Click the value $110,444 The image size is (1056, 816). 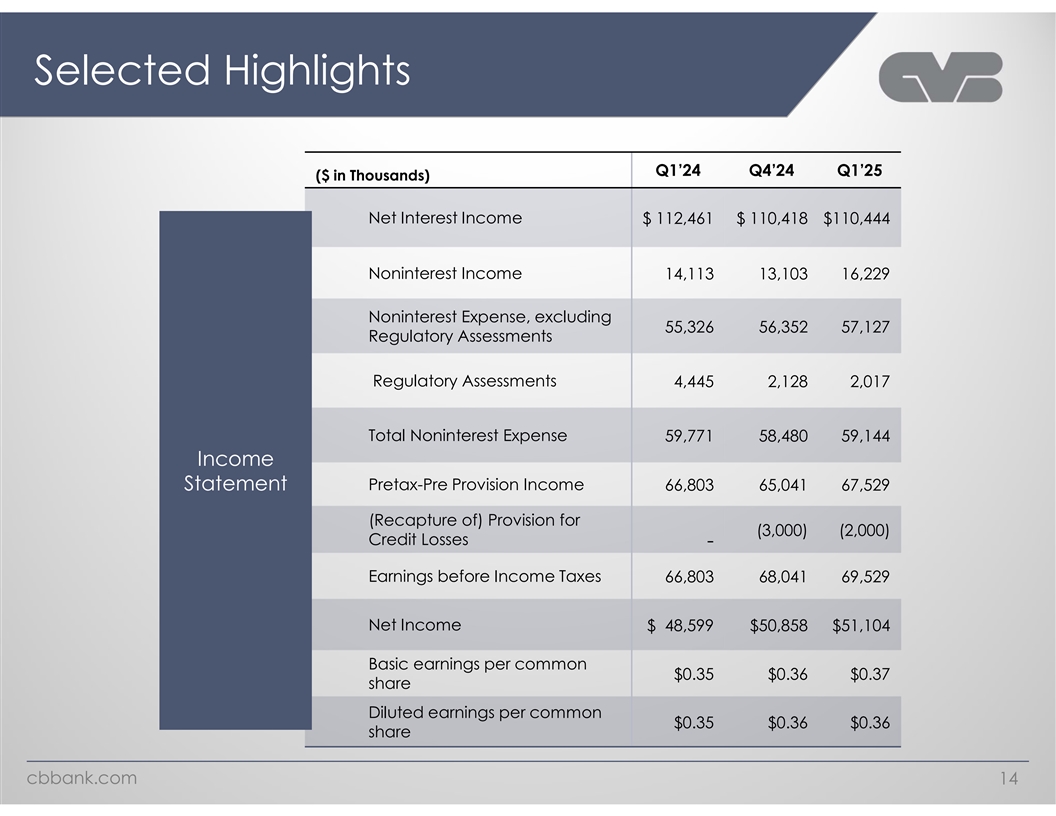[857, 219]
